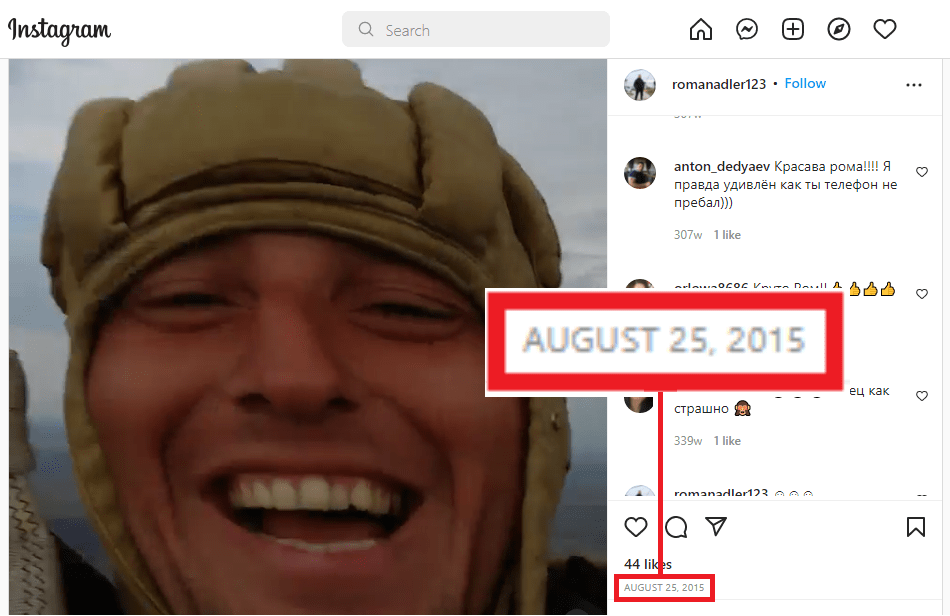Follow romanadler123
The height and width of the screenshot is (616, 950).
point(805,84)
